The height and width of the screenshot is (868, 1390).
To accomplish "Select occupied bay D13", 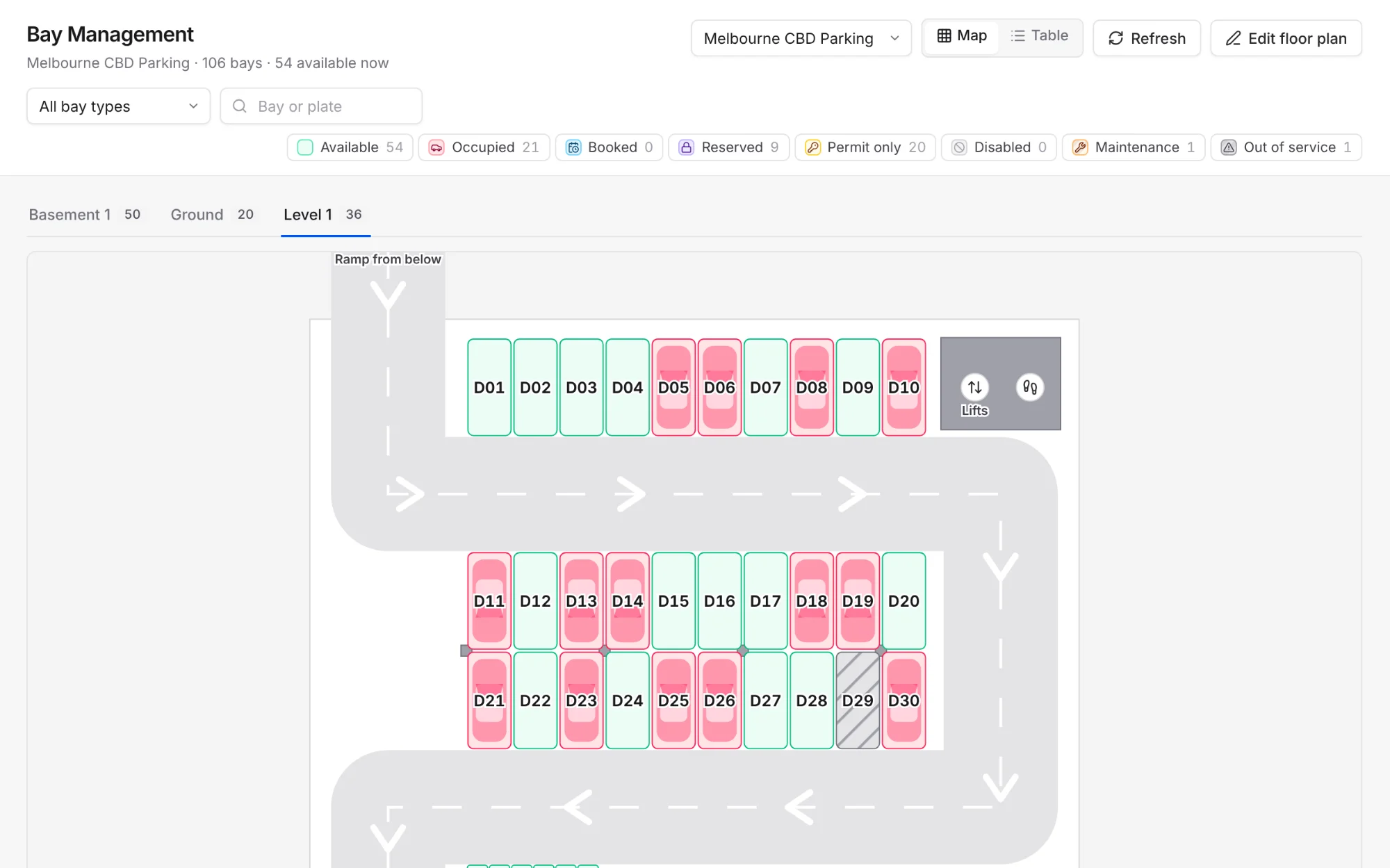I will pos(581,600).
